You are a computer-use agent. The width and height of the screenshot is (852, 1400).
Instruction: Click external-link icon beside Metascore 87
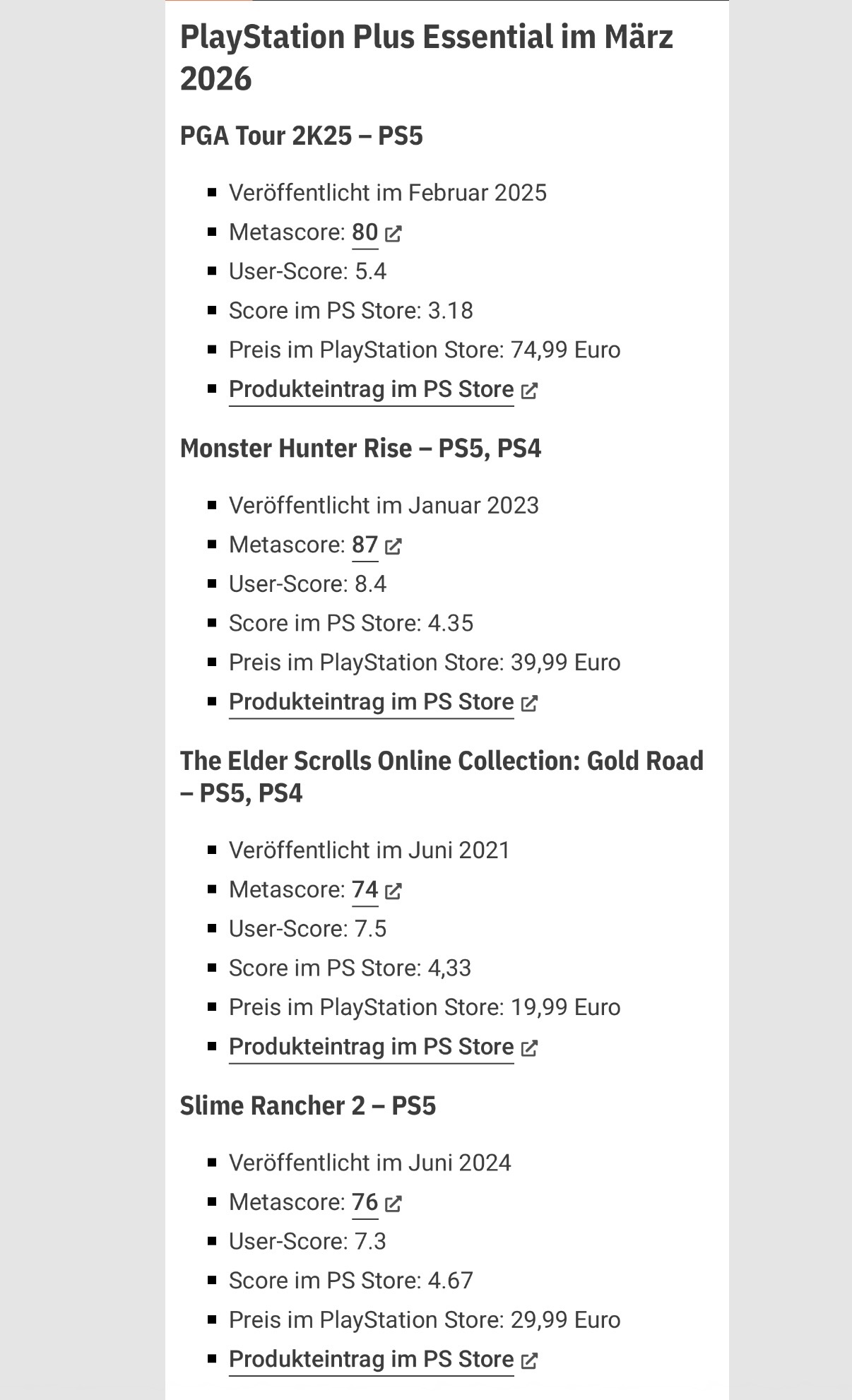pyautogui.click(x=394, y=546)
